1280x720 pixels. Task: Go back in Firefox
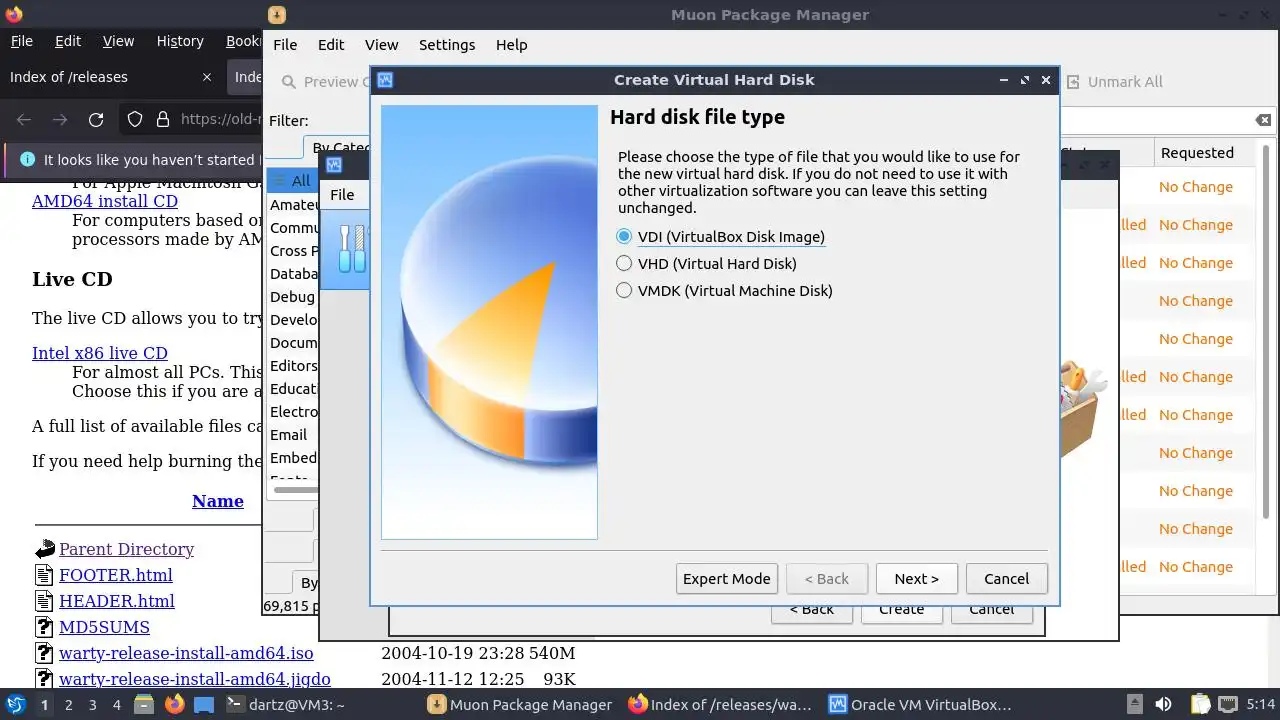[24, 119]
